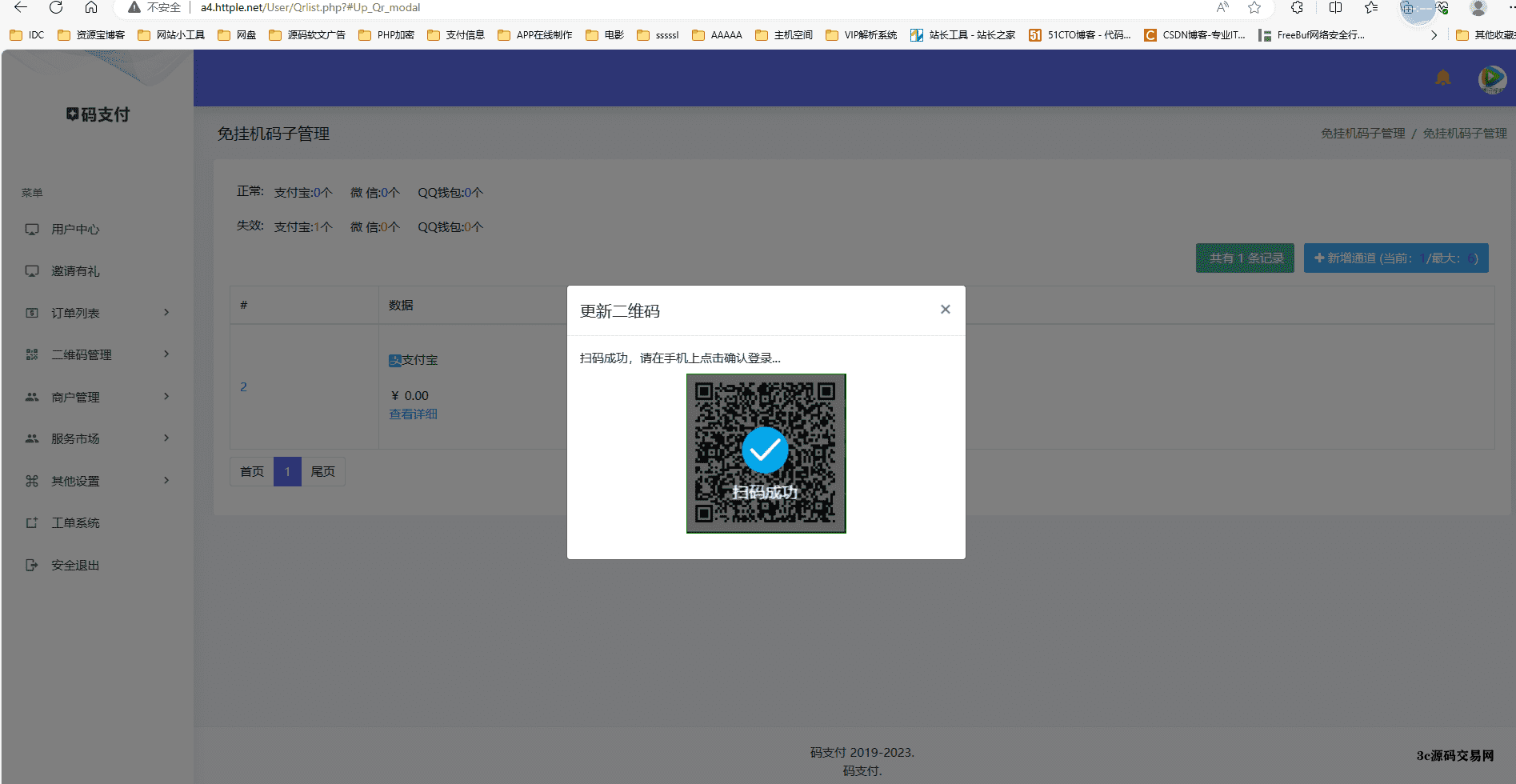Open 资源宝博客 bookmark folder

click(x=91, y=35)
